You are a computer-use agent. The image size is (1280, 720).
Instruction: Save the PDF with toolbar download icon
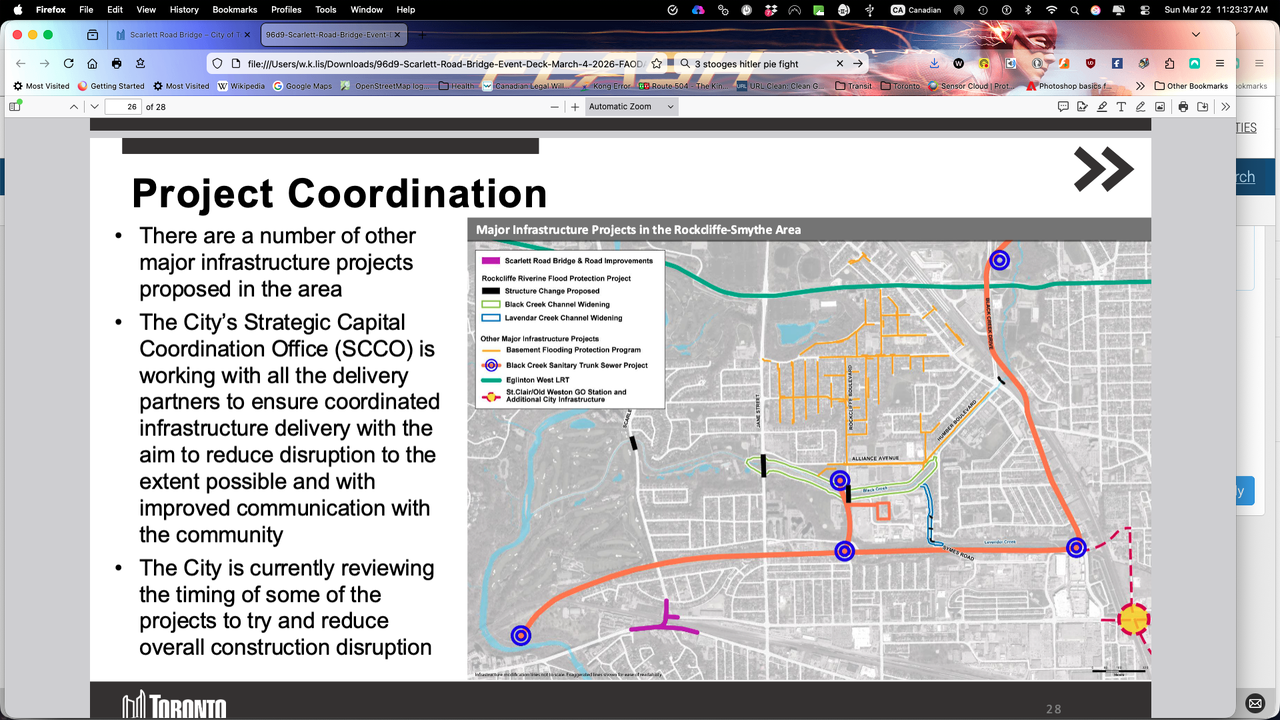(x=1203, y=106)
